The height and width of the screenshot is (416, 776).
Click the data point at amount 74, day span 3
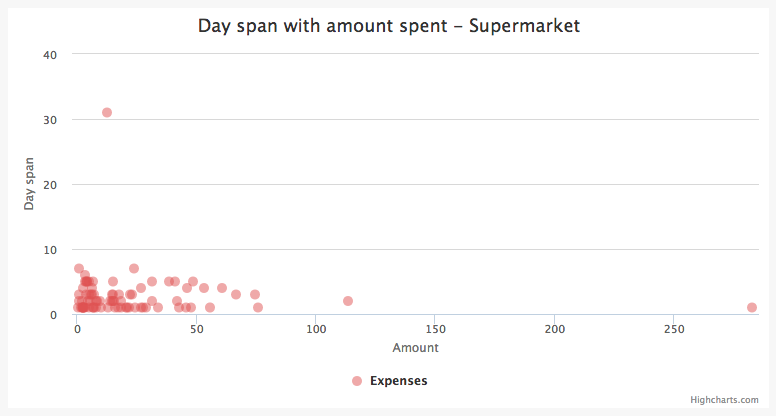click(x=255, y=294)
